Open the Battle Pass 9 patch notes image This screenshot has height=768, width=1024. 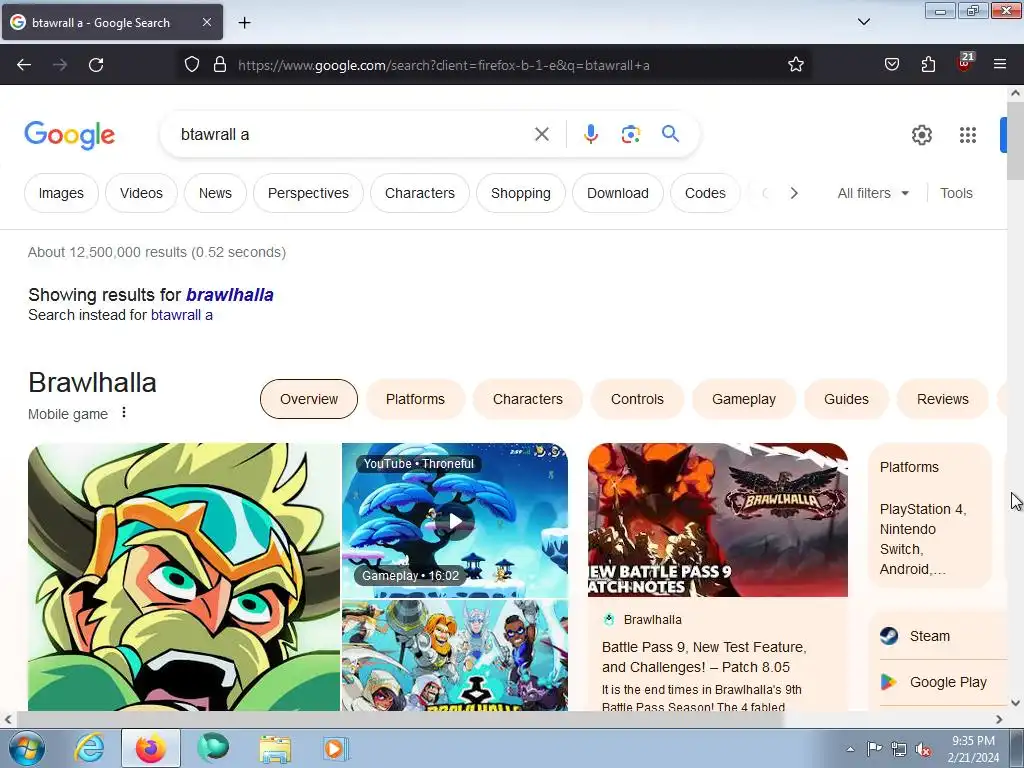coord(718,520)
